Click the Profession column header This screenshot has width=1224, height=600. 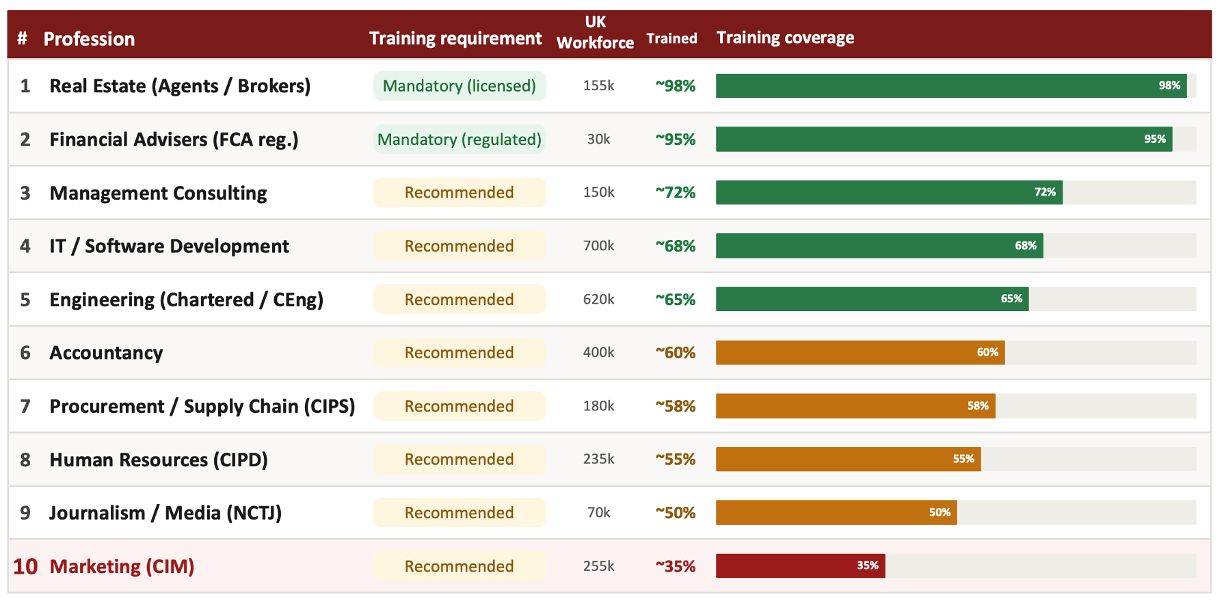click(89, 39)
